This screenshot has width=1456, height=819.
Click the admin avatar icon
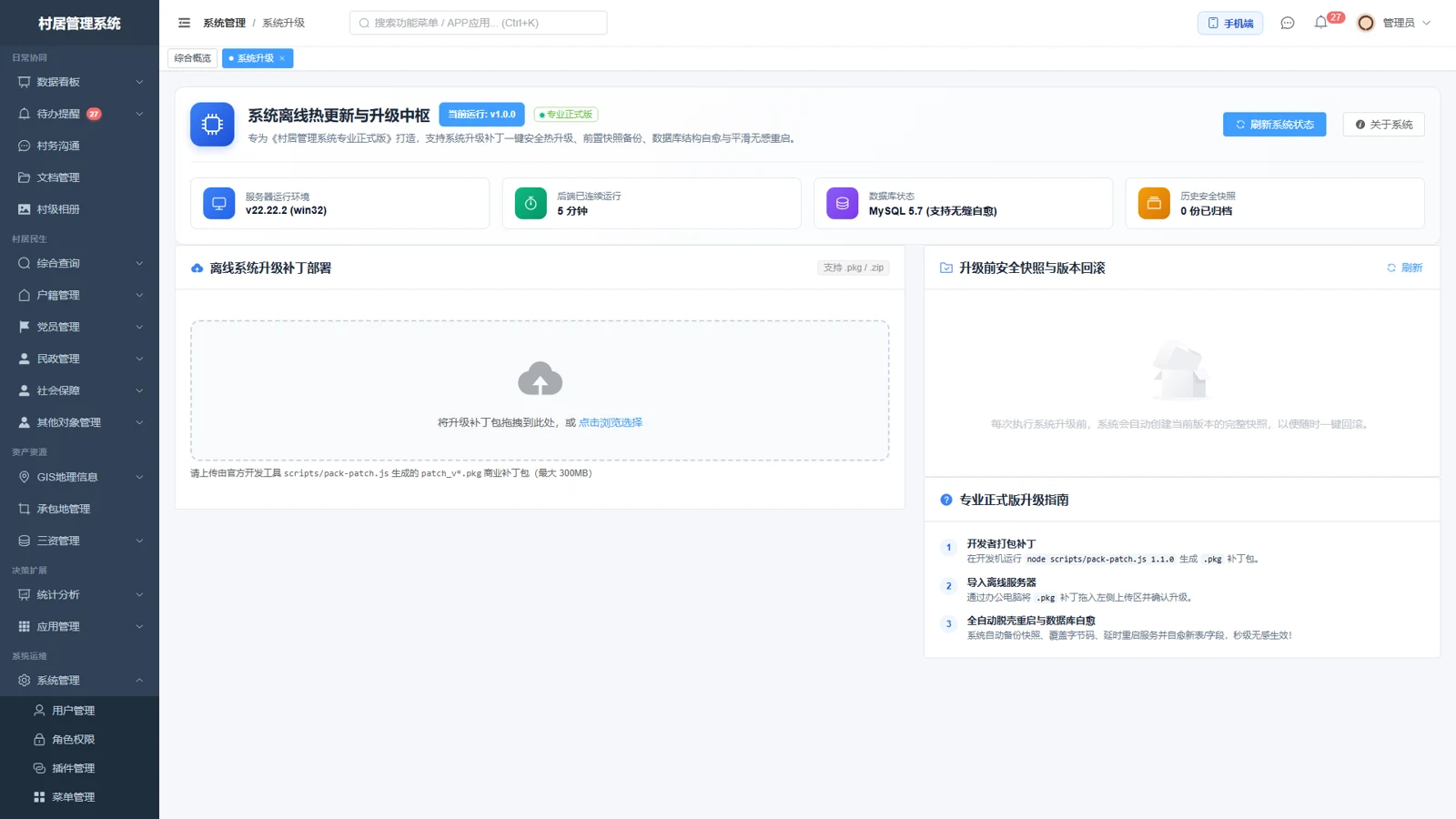(x=1365, y=23)
